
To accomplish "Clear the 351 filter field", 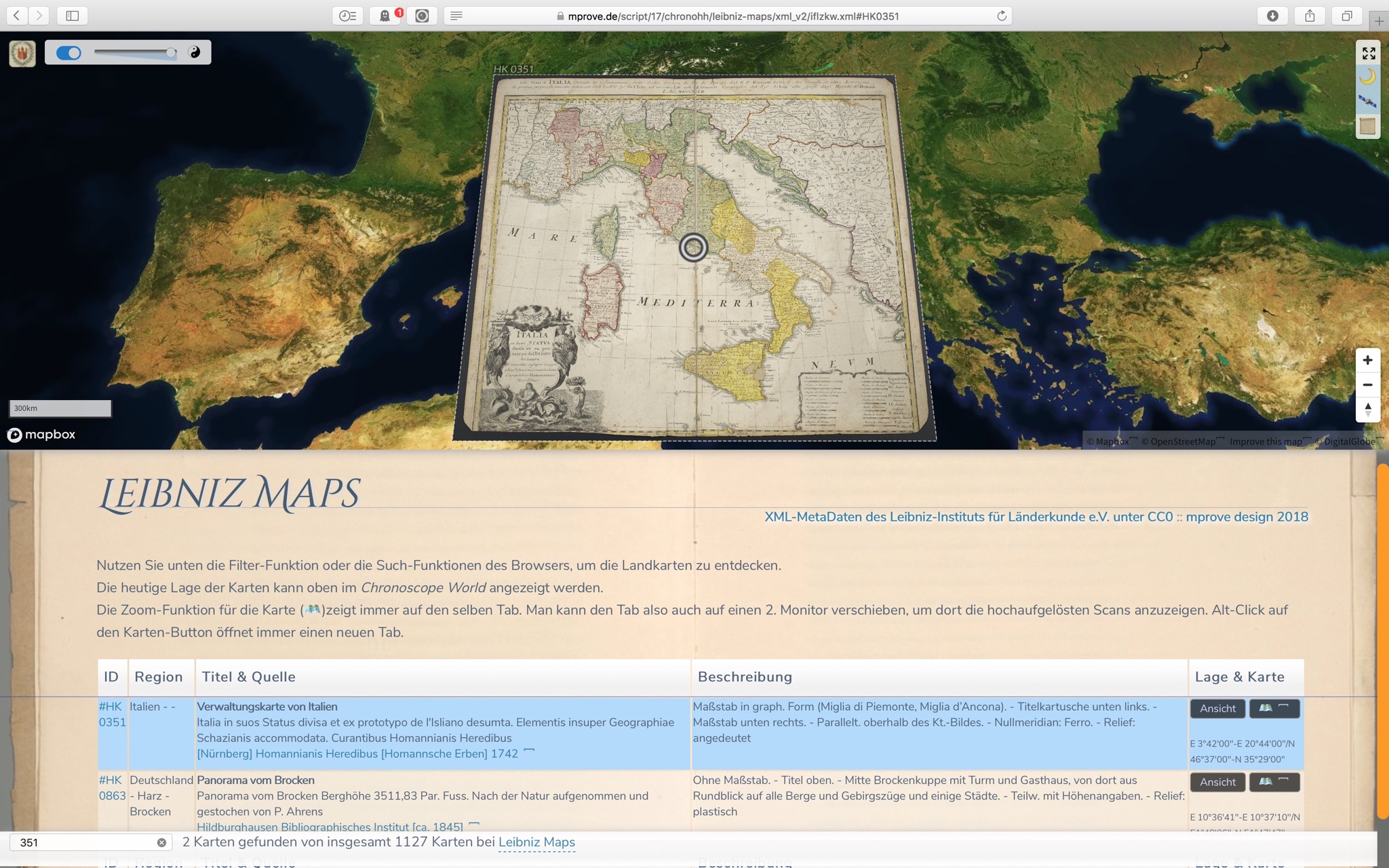I will point(161,842).
